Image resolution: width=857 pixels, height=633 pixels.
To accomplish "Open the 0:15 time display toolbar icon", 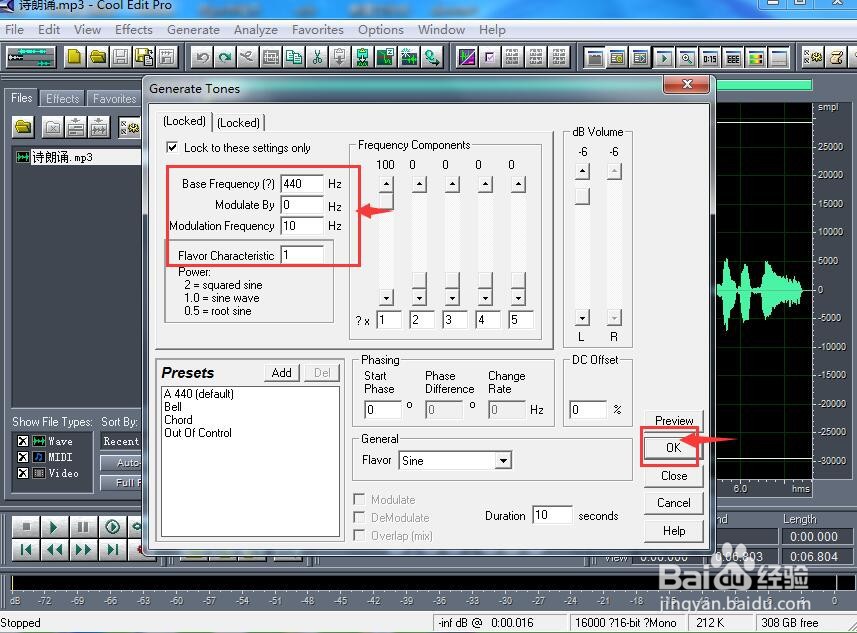I will [x=710, y=57].
